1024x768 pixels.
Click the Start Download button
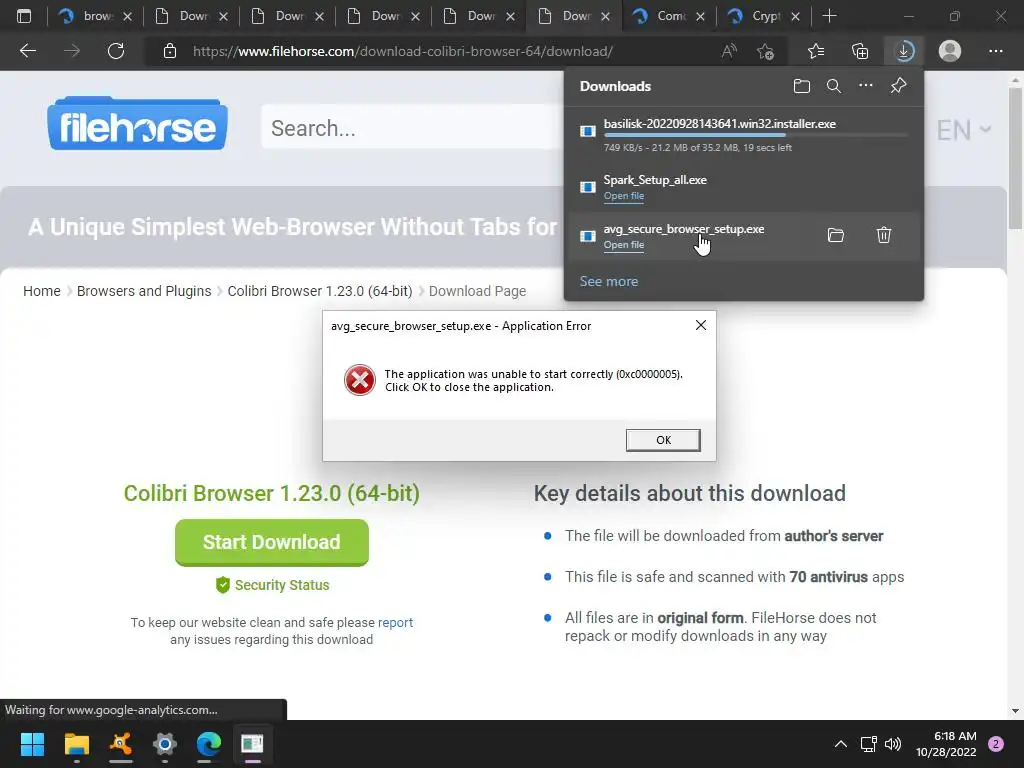click(x=272, y=542)
